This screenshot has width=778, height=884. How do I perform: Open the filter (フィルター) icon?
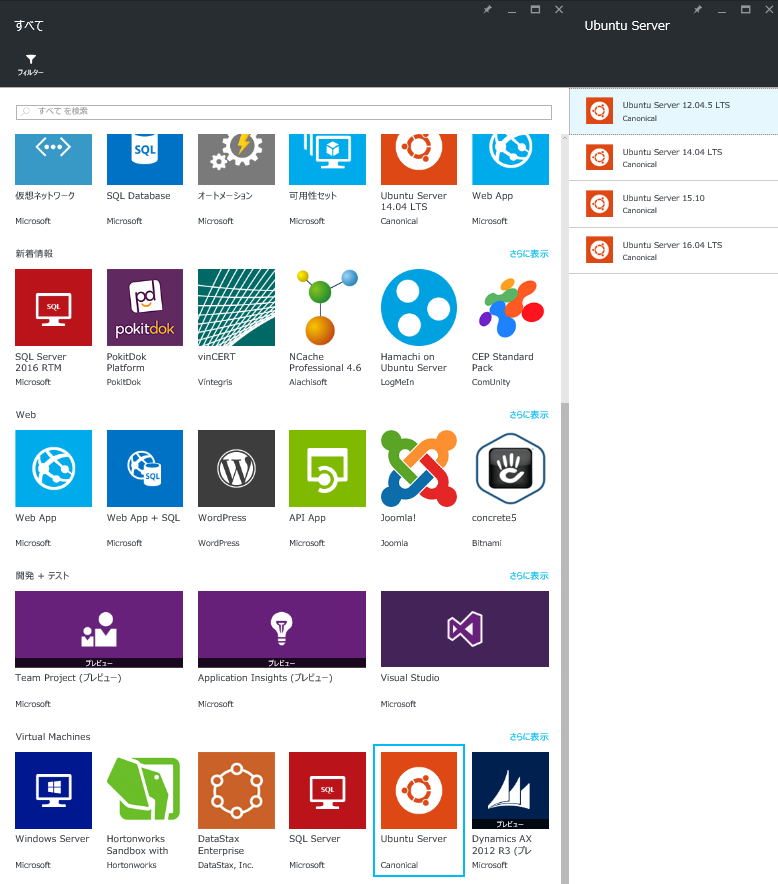(30, 64)
